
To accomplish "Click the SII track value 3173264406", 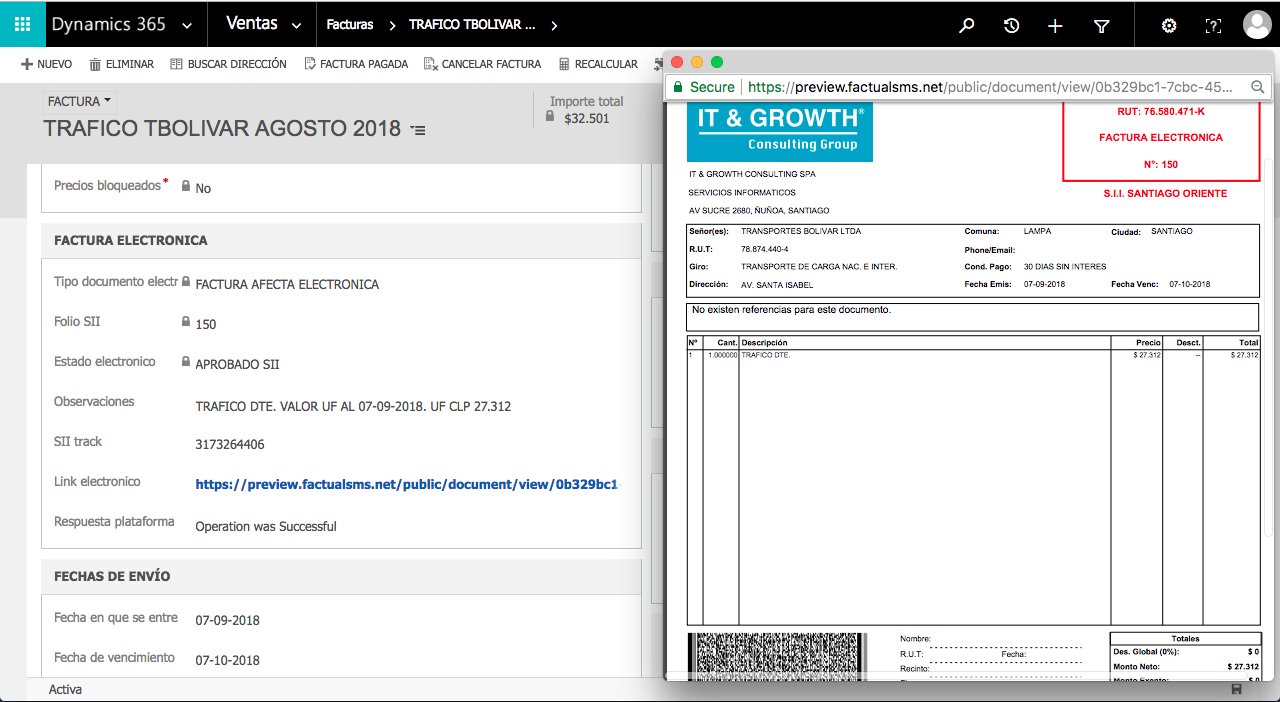I will coord(230,444).
